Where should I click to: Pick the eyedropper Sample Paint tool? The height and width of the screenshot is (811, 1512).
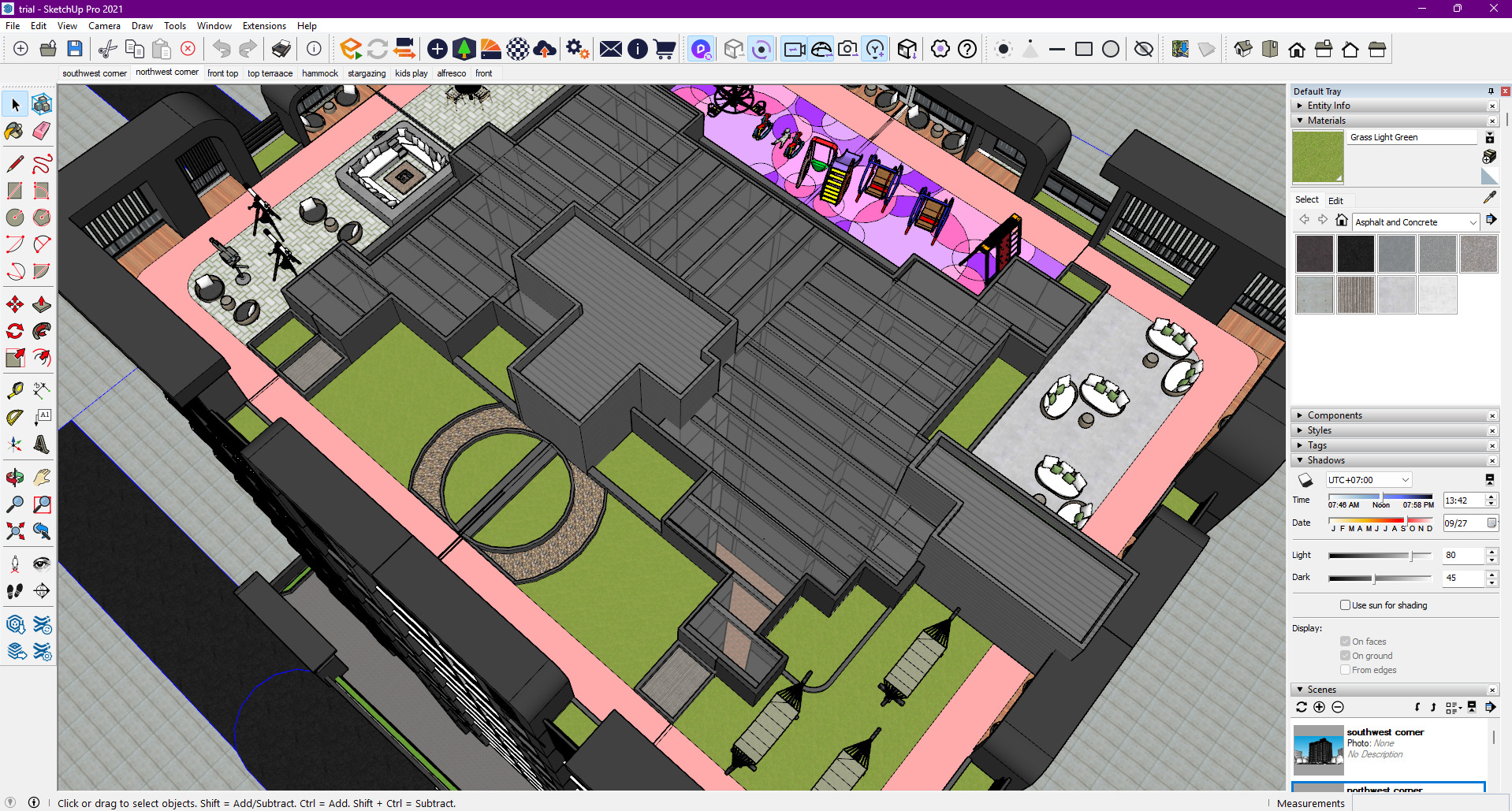coord(1489,198)
